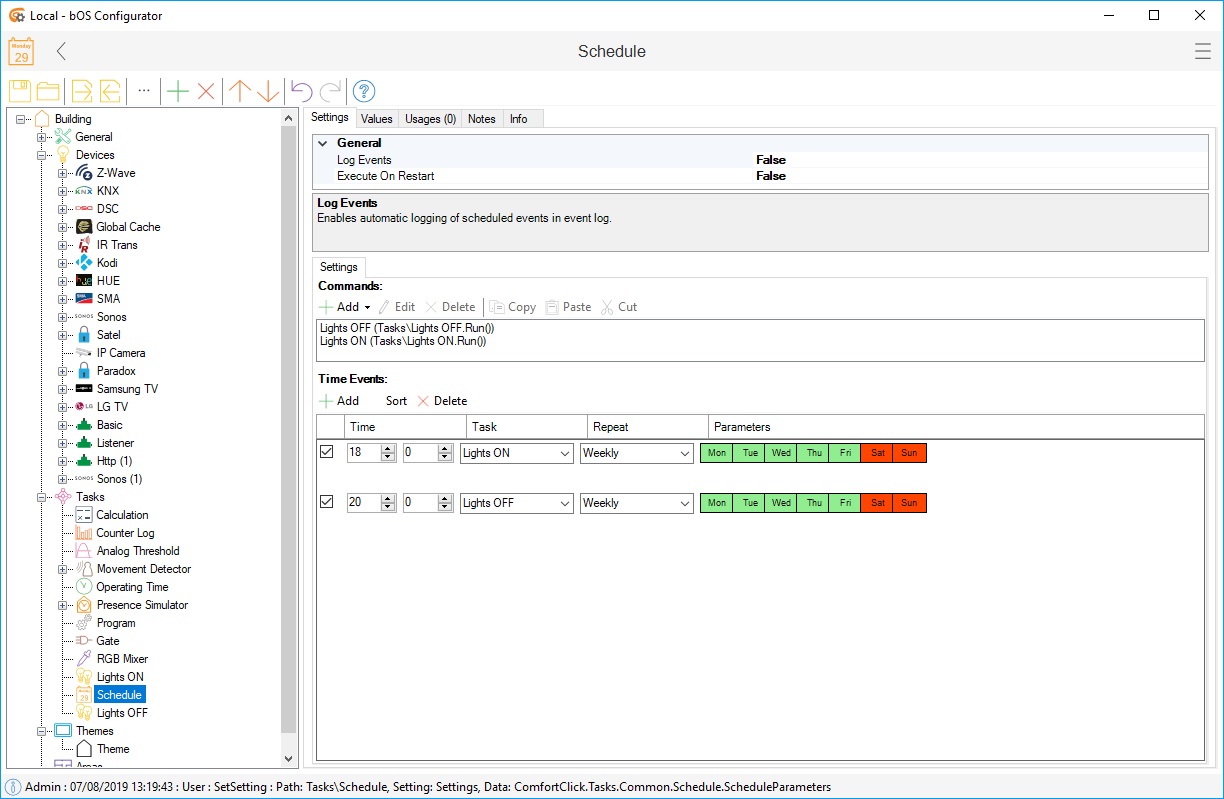Open help with the question mark icon
The width and height of the screenshot is (1224, 799).
[364, 91]
